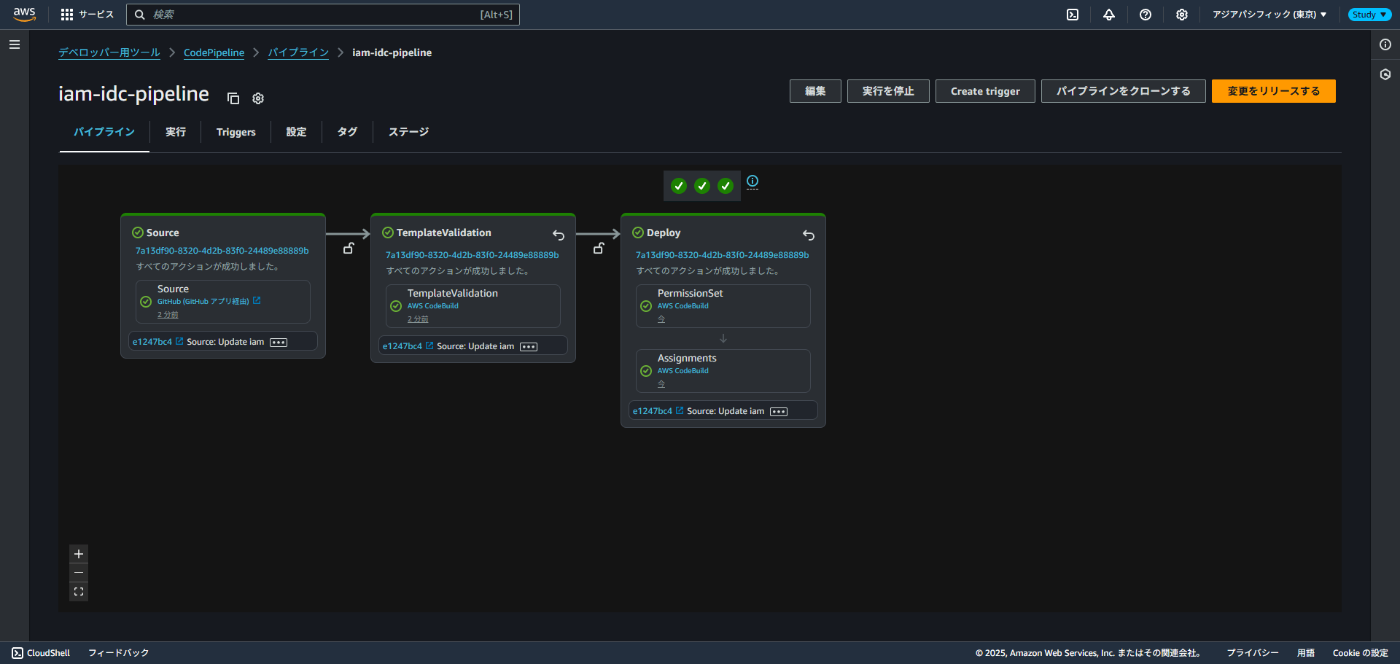
Task: Copy the pipeline name iam-idc-pipeline
Action: pyautogui.click(x=233, y=98)
